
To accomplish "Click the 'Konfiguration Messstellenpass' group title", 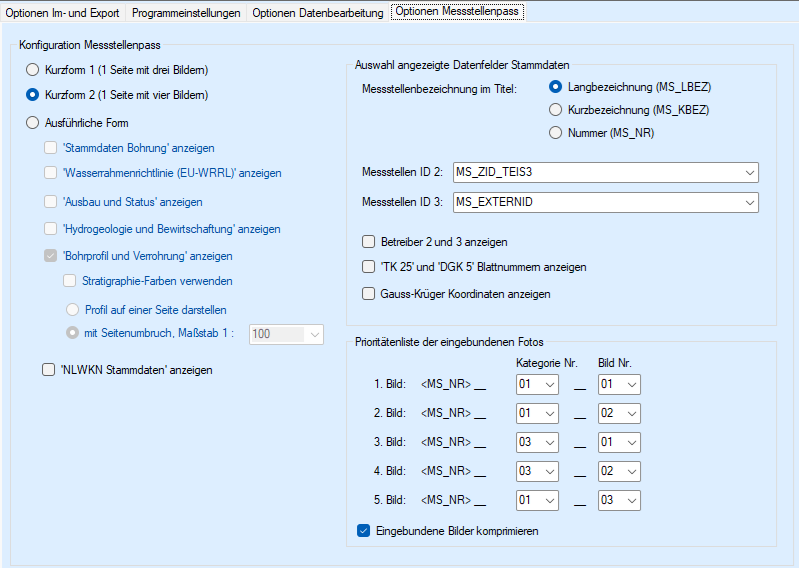I will pos(90,45).
